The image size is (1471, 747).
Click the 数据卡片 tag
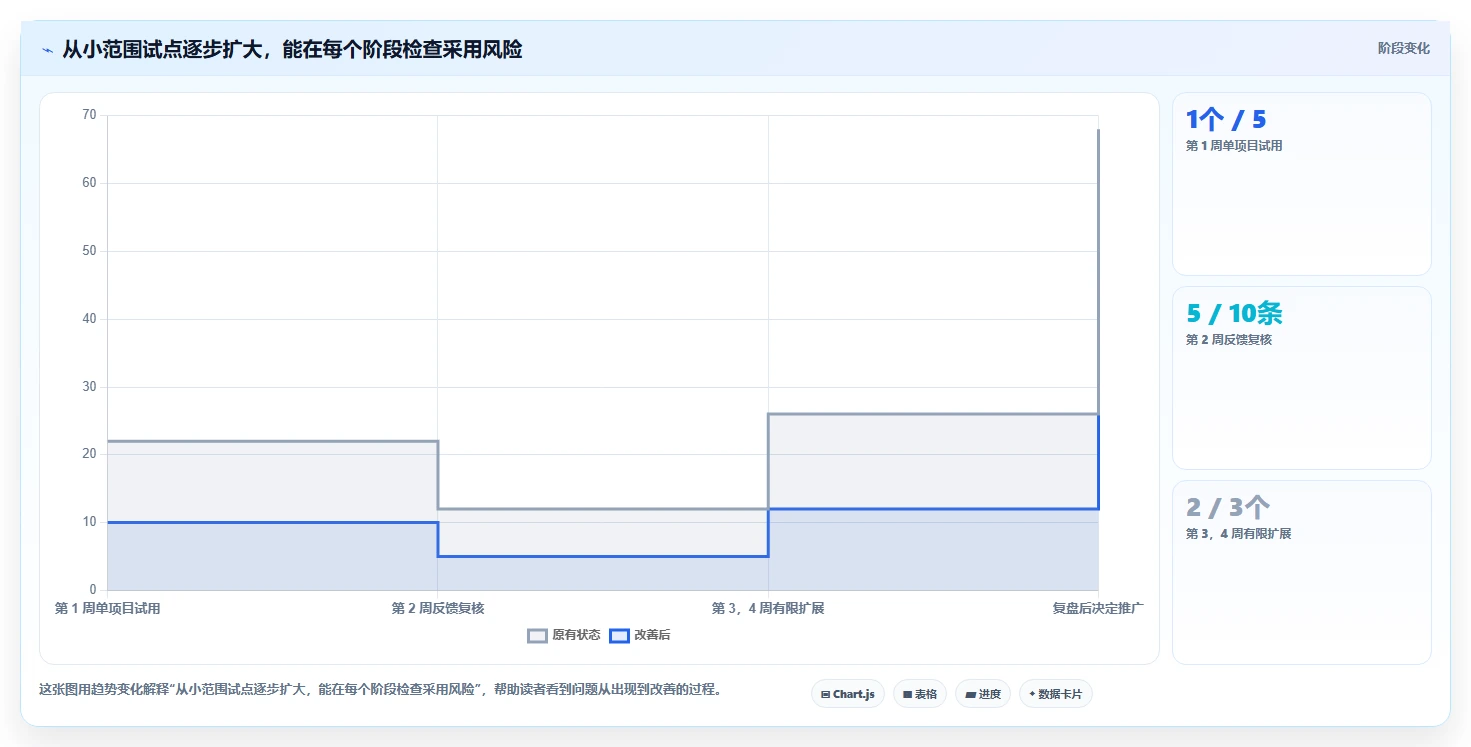pyautogui.click(x=1055, y=694)
